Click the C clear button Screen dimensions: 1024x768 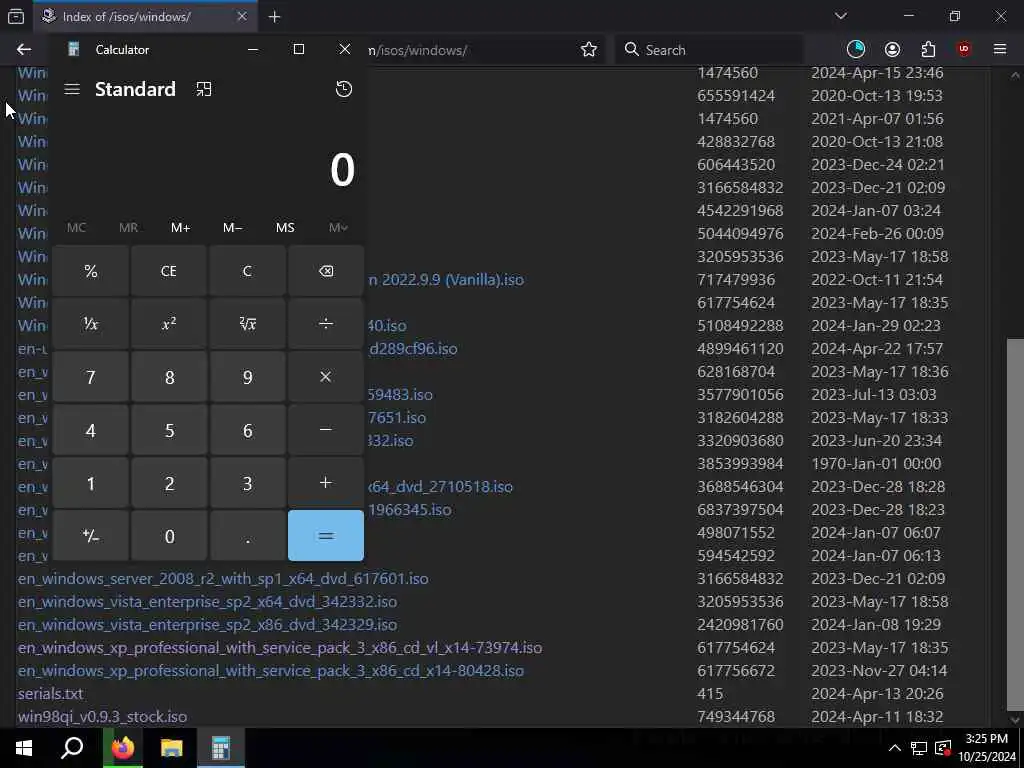(x=247, y=271)
